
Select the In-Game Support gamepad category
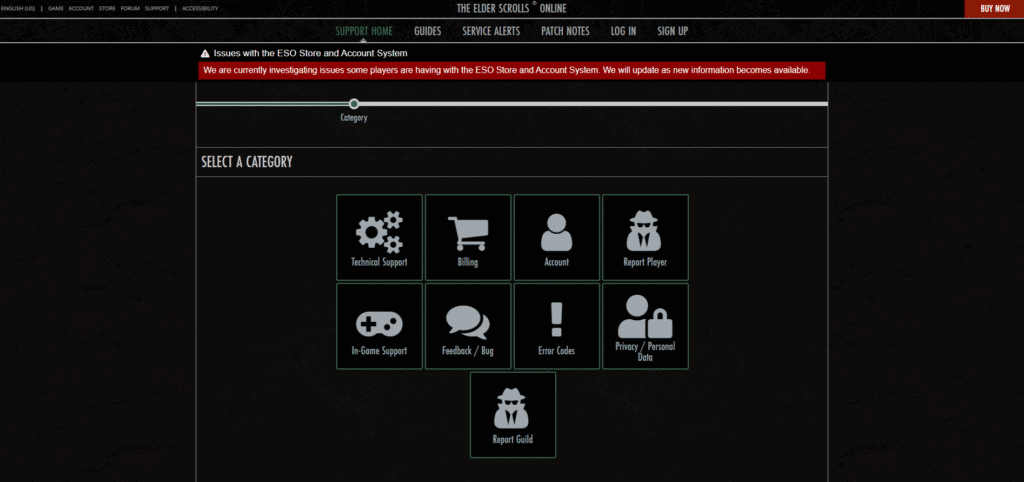[x=379, y=326]
